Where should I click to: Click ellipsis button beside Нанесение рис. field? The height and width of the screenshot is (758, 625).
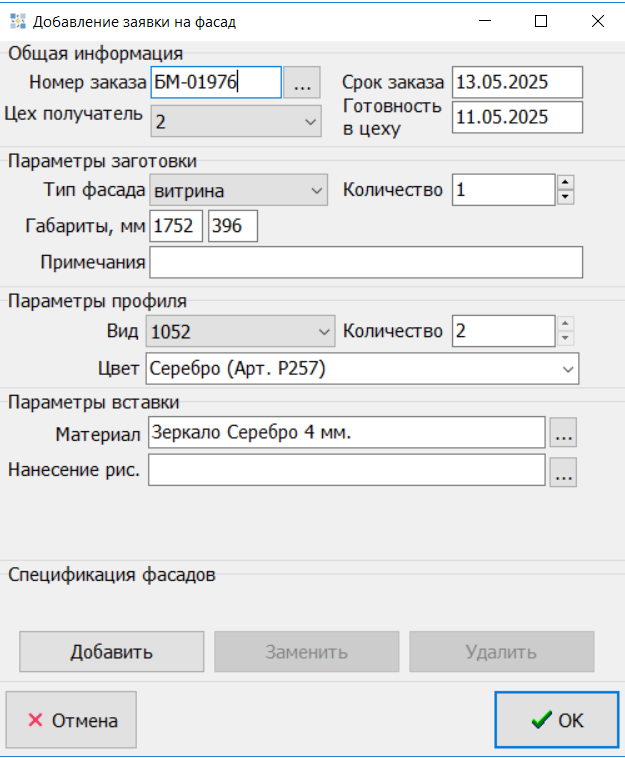(x=564, y=472)
